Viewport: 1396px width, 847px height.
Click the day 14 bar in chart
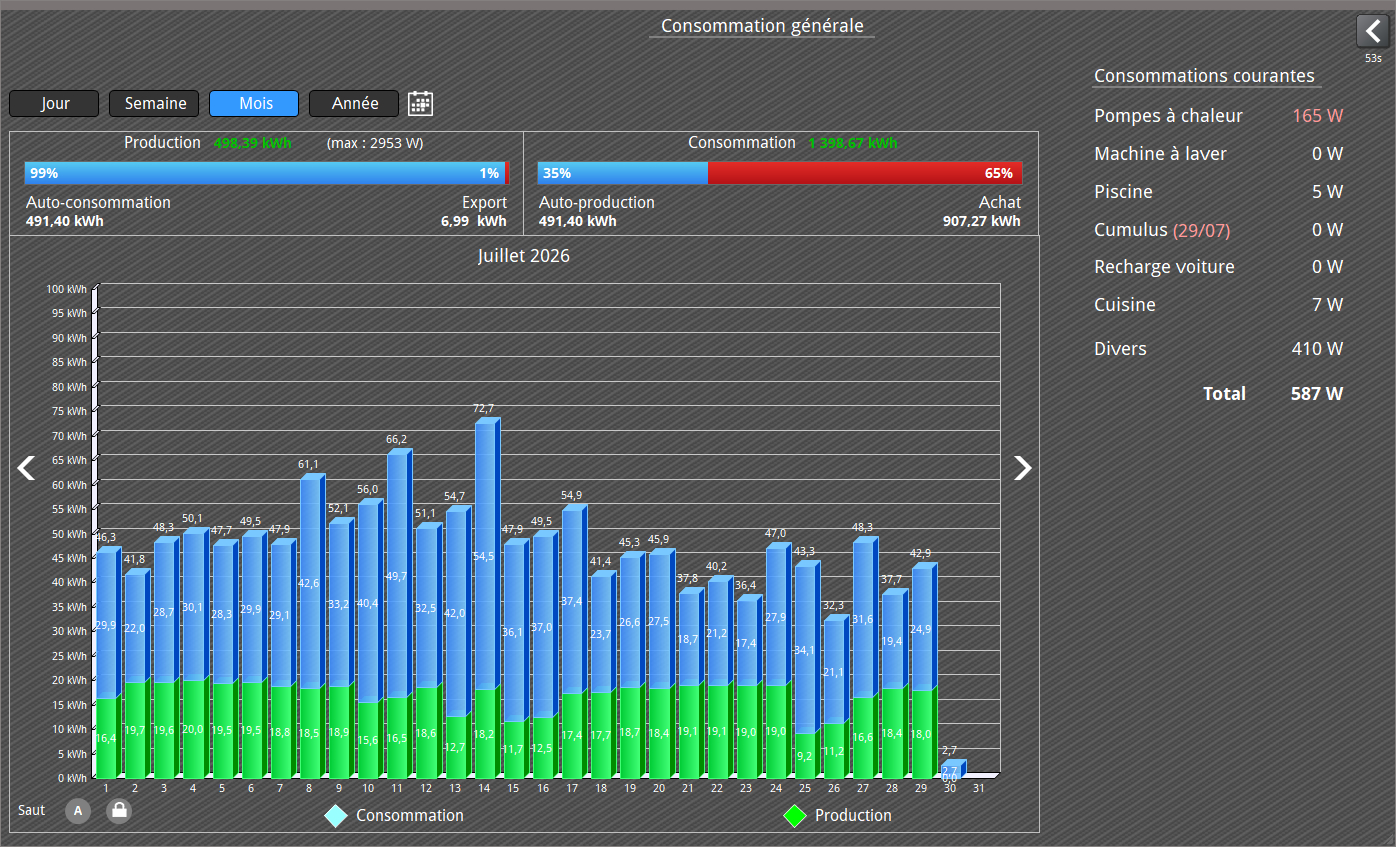(487, 598)
